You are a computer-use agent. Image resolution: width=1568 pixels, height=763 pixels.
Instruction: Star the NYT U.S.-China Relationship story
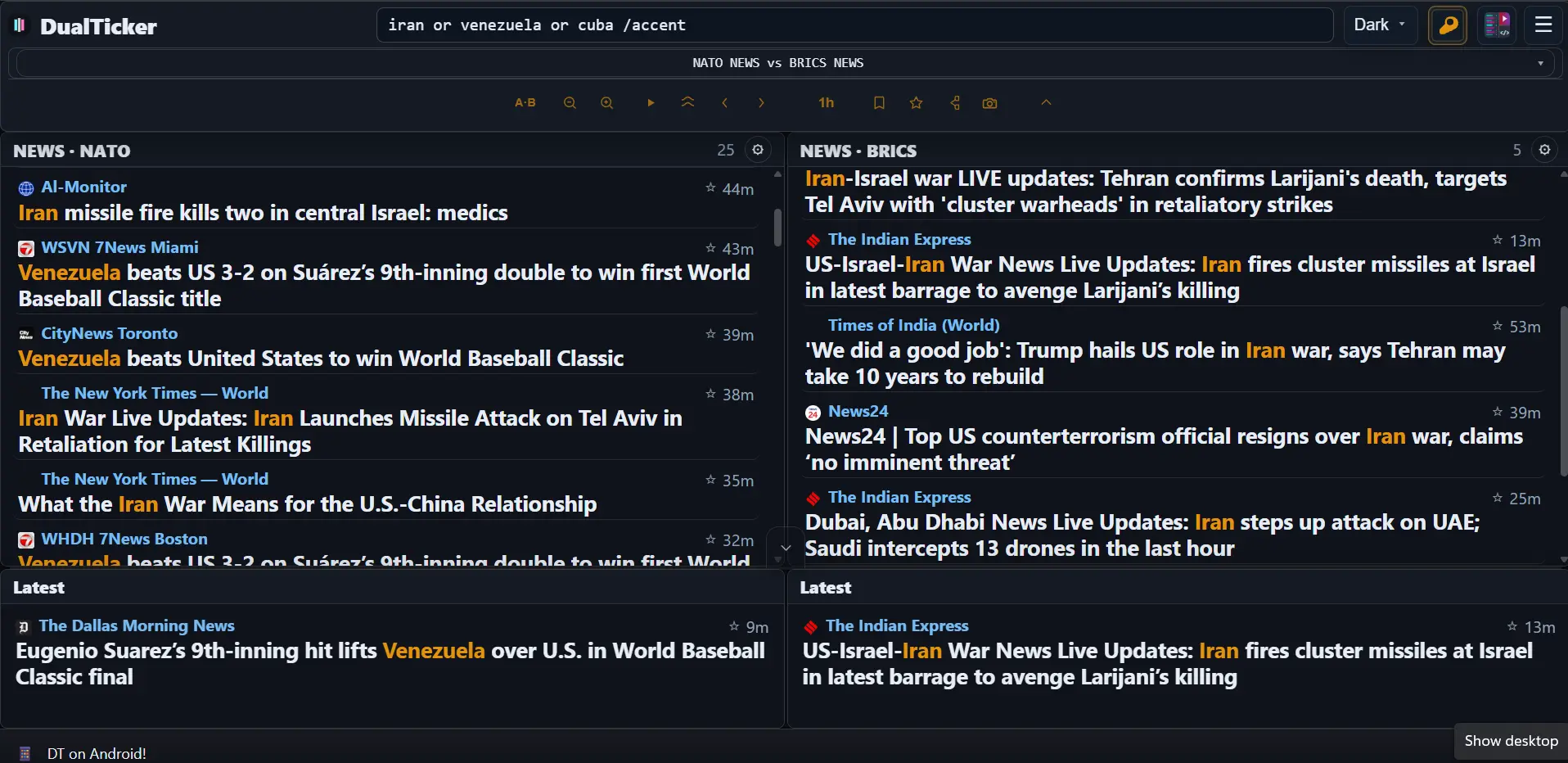click(x=710, y=479)
